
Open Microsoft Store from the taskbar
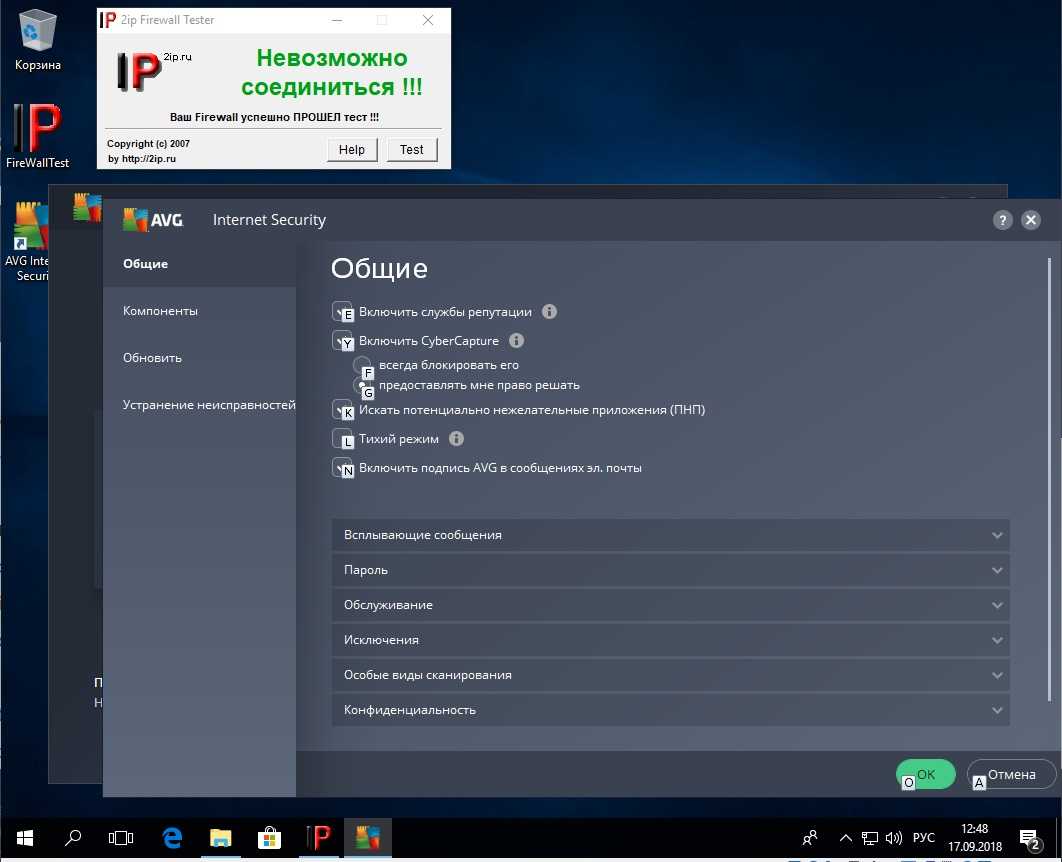click(x=269, y=838)
